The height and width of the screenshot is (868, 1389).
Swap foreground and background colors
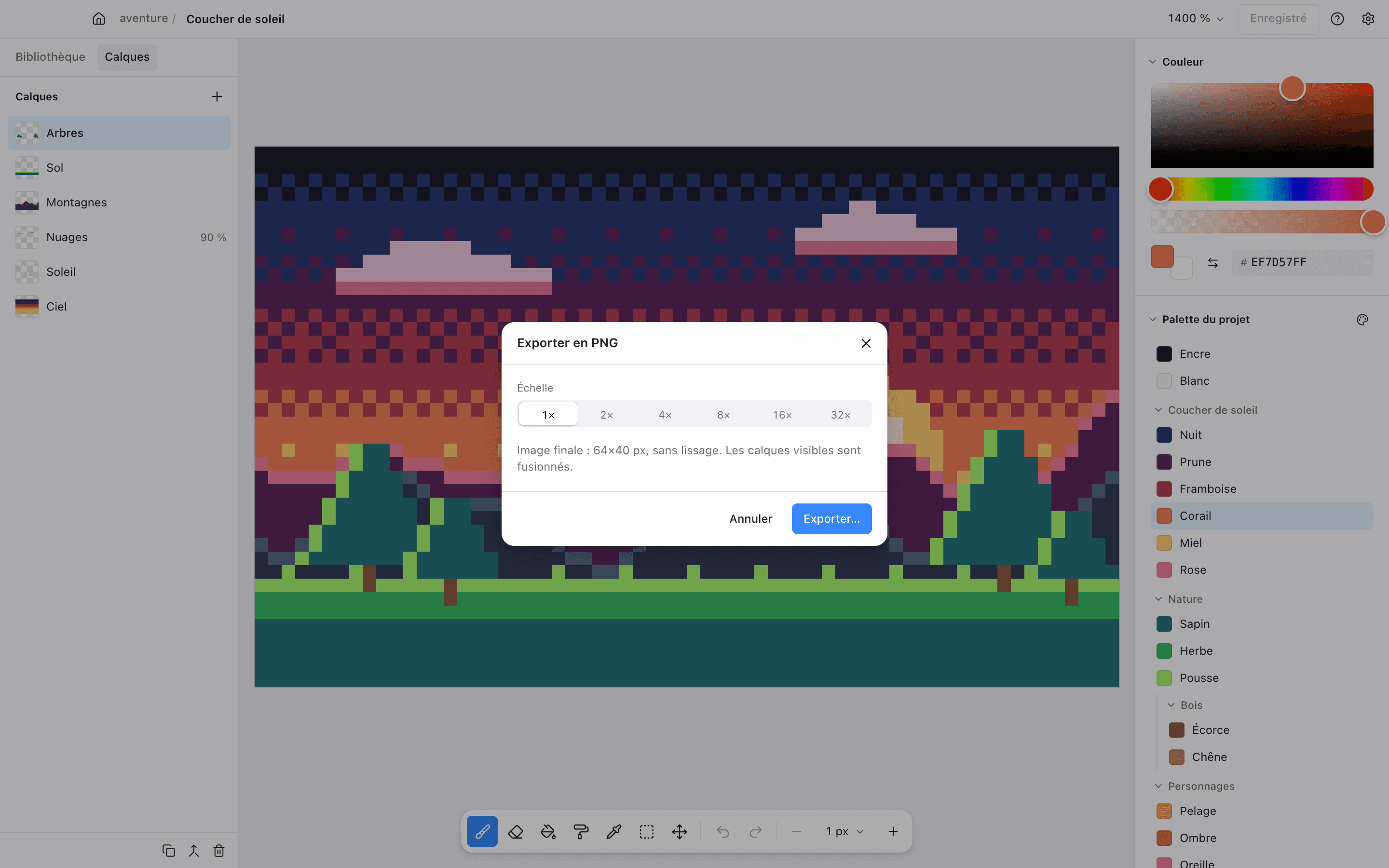(x=1213, y=262)
